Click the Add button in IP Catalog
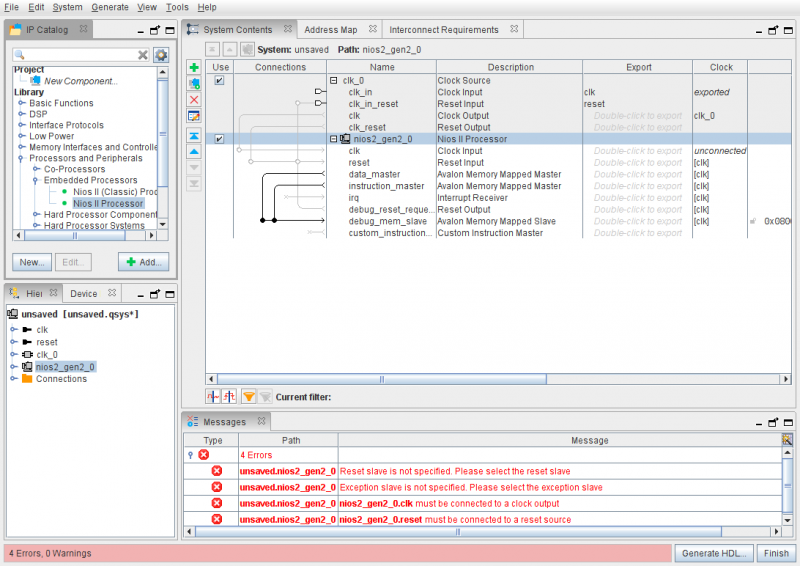 [143, 262]
